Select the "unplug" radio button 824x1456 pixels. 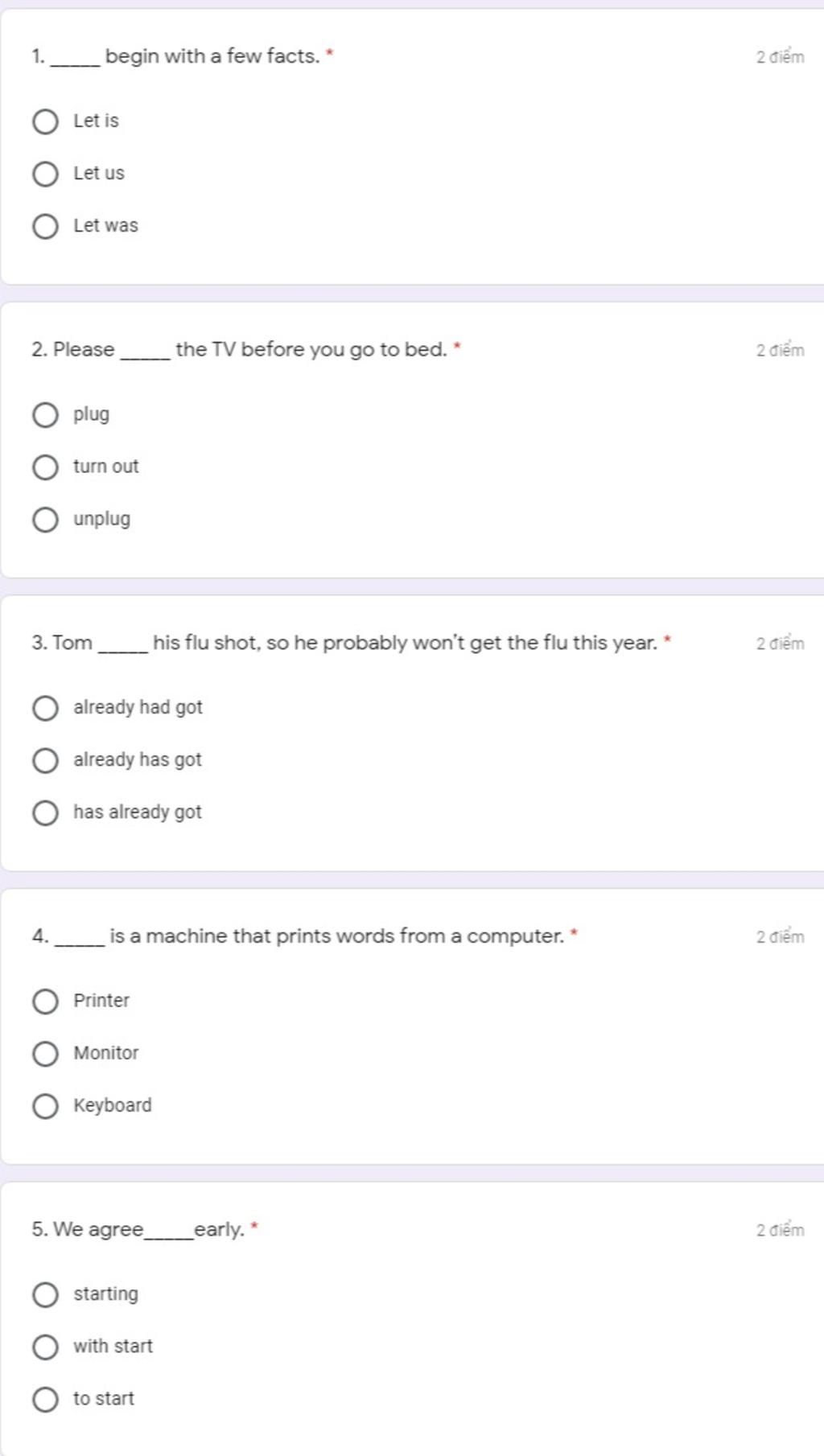45,520
